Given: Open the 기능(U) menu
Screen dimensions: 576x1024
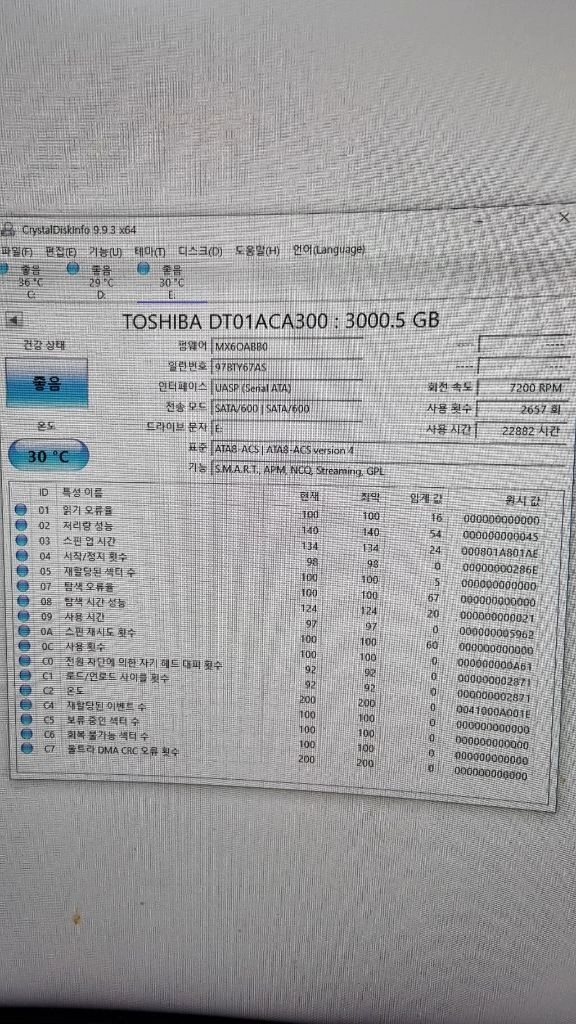Looking at the screenshot, I should click(105, 251).
